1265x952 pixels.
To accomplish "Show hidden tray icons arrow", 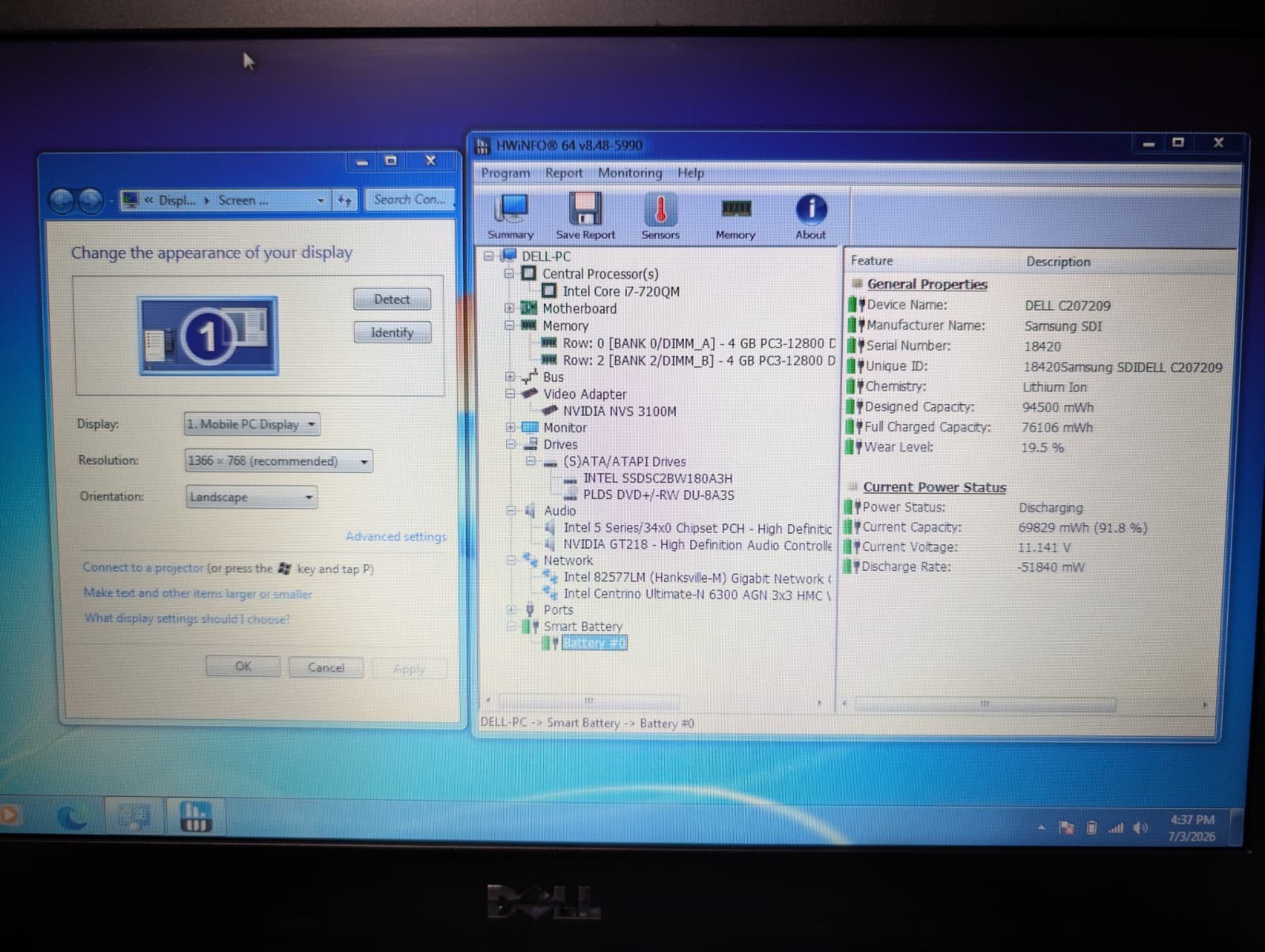I will (x=1041, y=827).
